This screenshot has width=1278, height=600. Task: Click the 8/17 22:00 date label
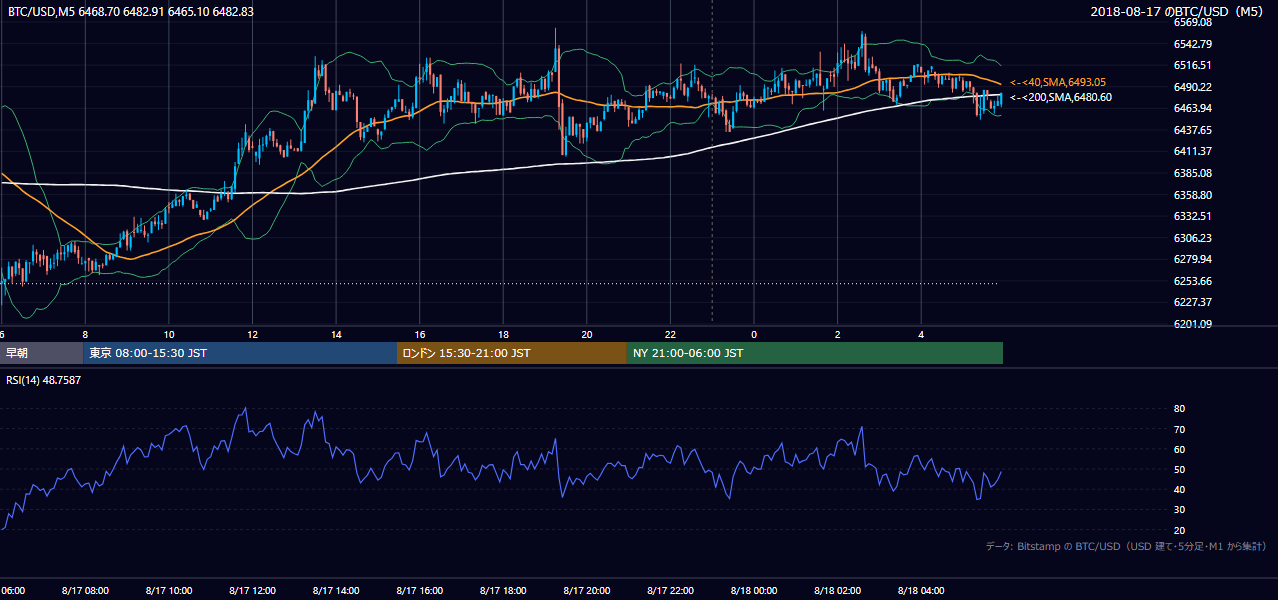click(670, 591)
